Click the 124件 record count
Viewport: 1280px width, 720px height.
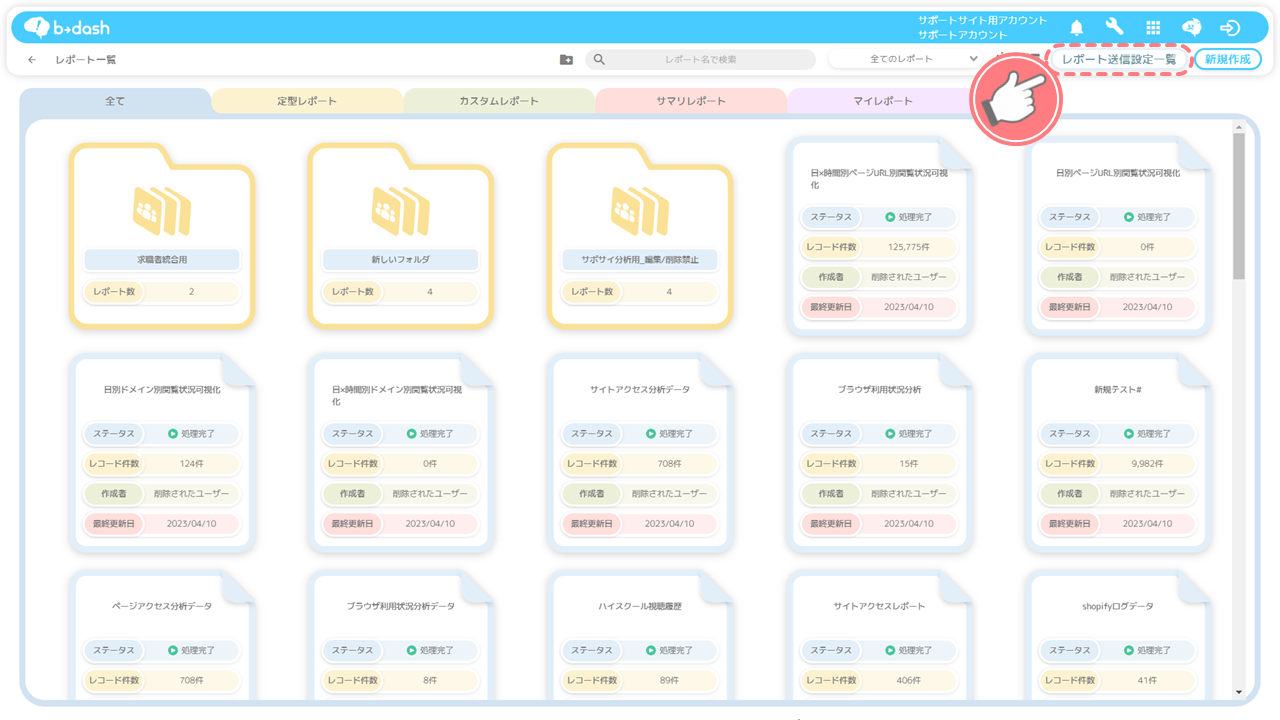pos(191,464)
